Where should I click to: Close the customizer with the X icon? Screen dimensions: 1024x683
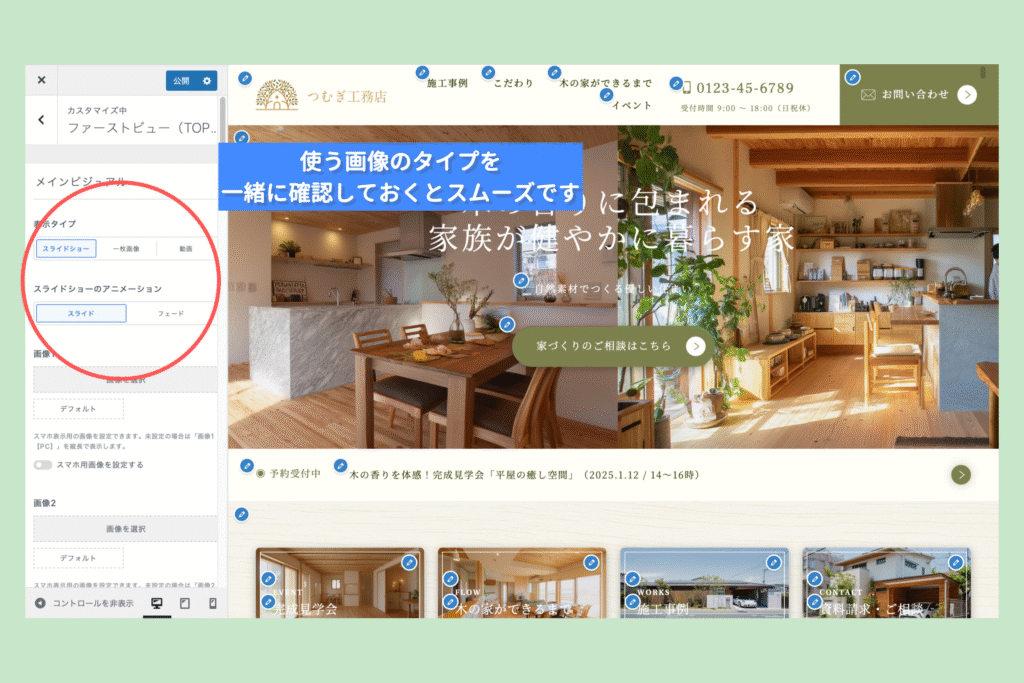[x=41, y=80]
